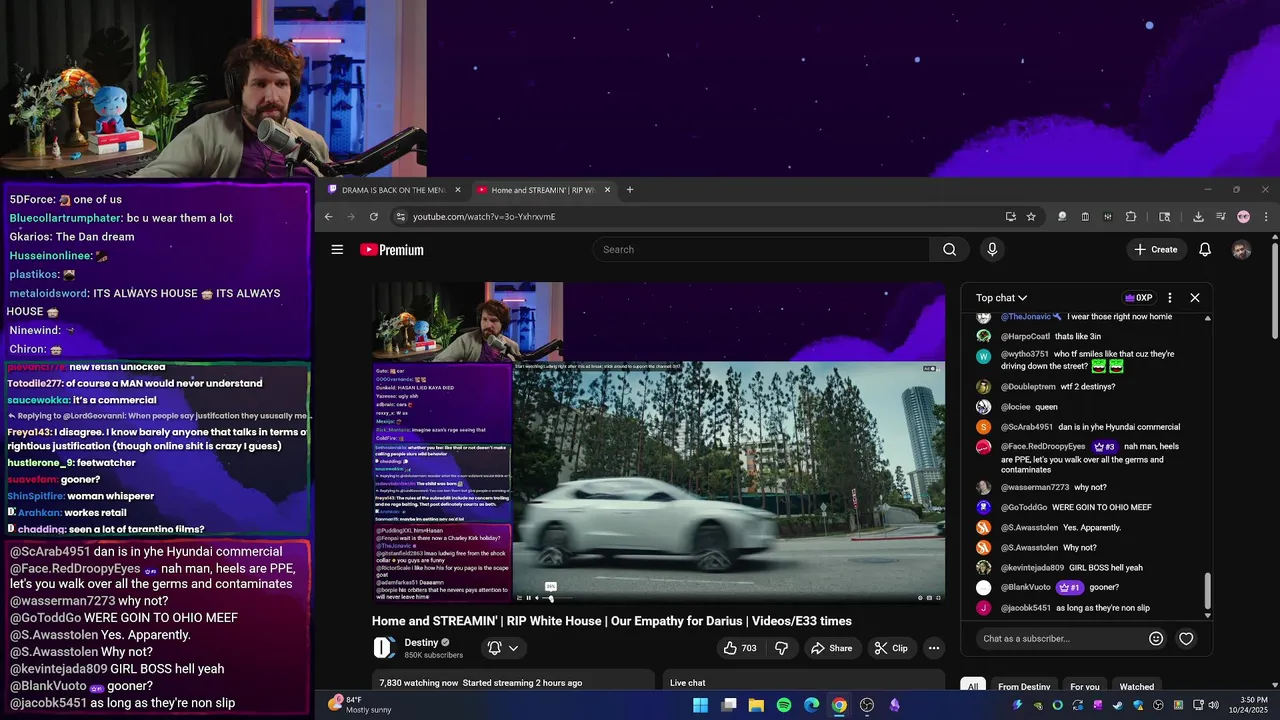
Task: Click the install app icon in address bar
Action: pyautogui.click(x=1011, y=216)
